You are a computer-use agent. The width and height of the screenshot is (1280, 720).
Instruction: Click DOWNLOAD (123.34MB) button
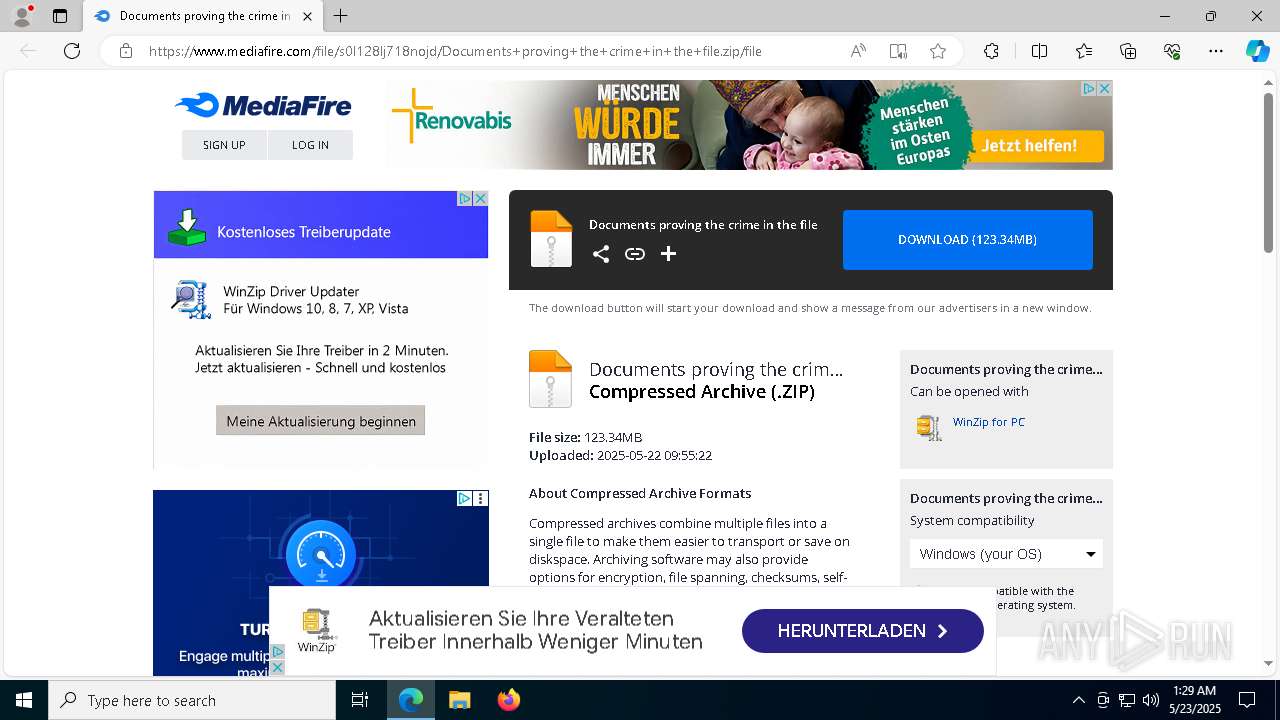pyautogui.click(x=967, y=240)
